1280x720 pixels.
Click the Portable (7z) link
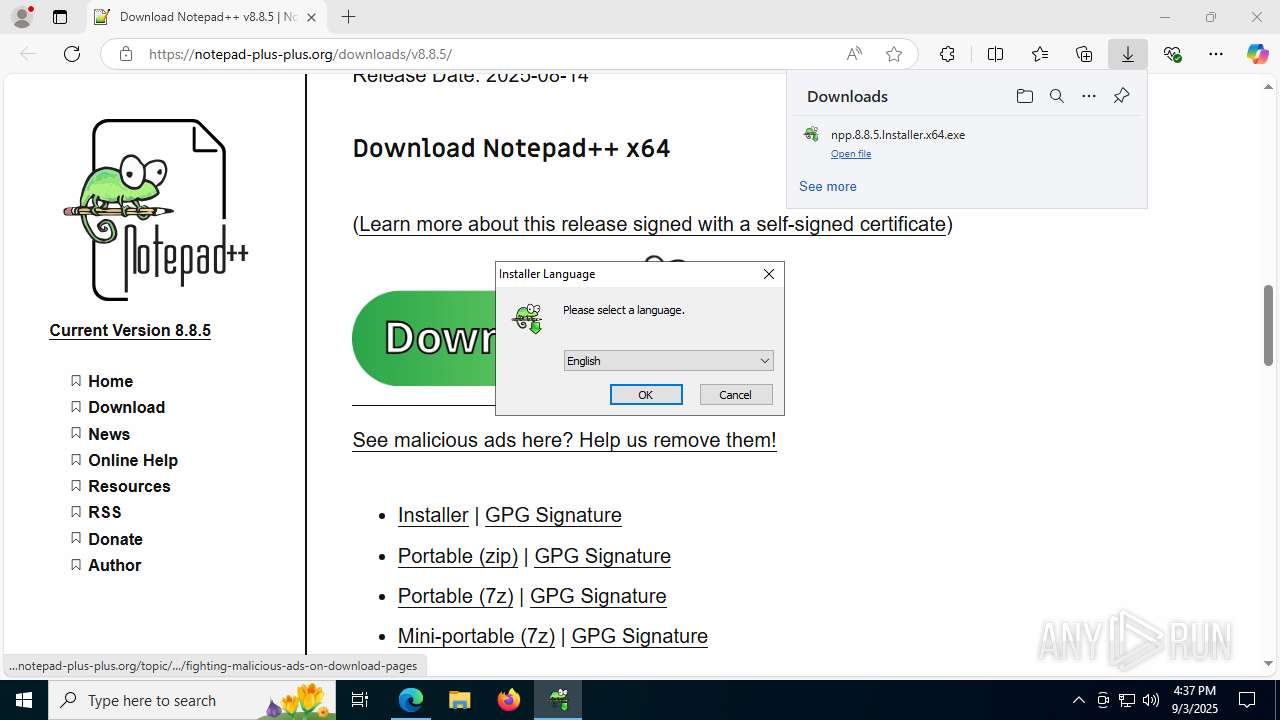point(455,596)
